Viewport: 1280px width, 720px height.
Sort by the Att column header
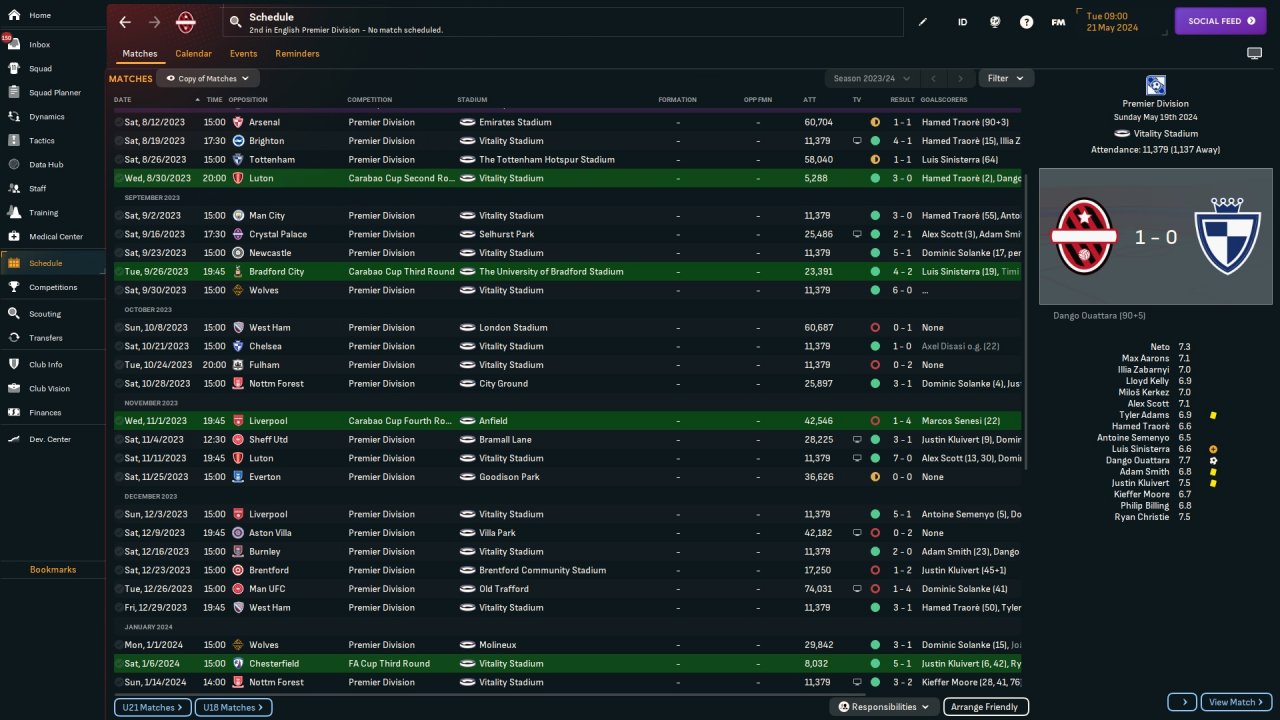810,100
